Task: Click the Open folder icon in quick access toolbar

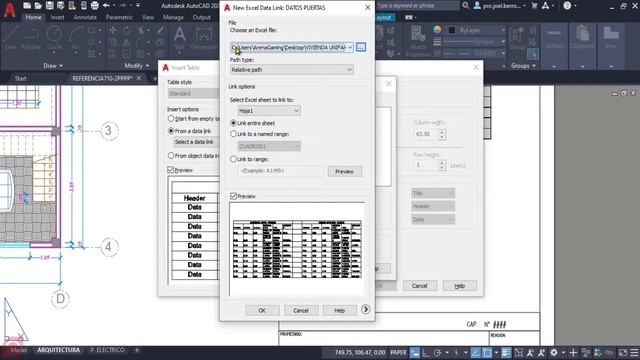Action: (38, 6)
